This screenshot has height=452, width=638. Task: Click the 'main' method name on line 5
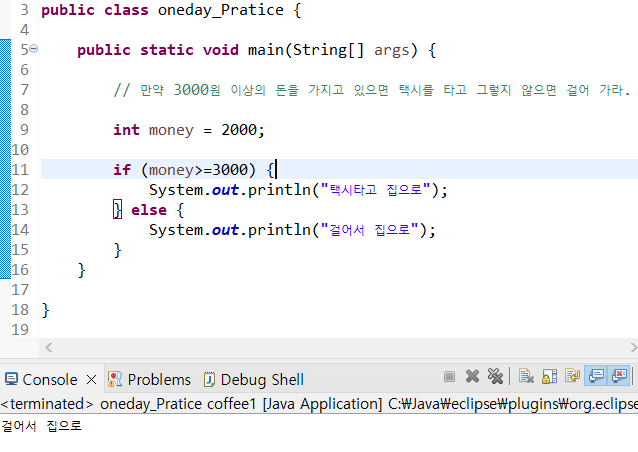point(266,50)
